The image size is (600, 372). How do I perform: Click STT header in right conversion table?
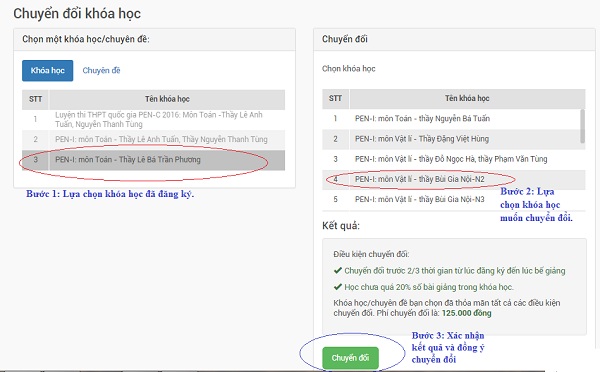(x=335, y=98)
